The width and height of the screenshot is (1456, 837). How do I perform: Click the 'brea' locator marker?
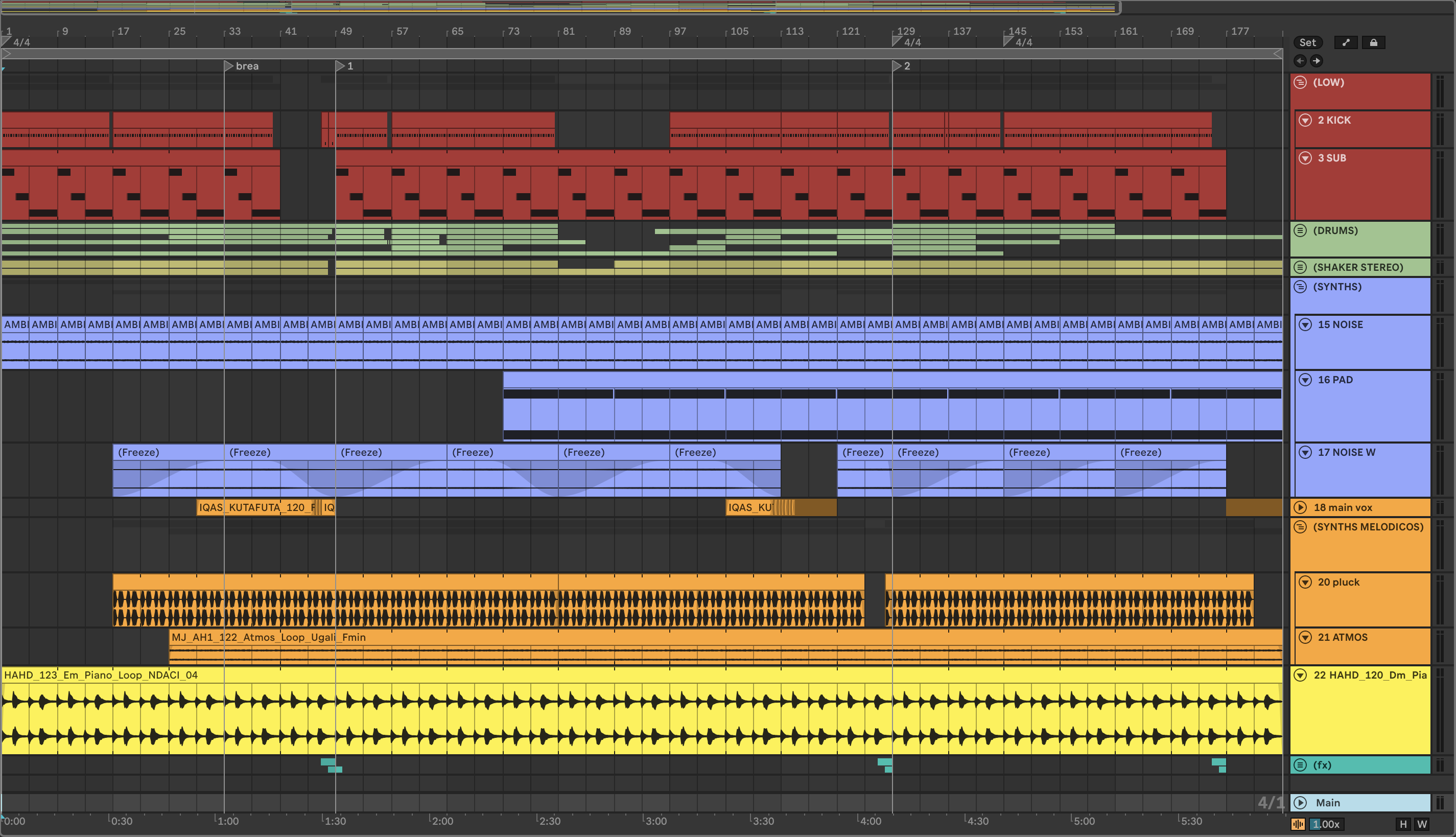[x=229, y=66]
